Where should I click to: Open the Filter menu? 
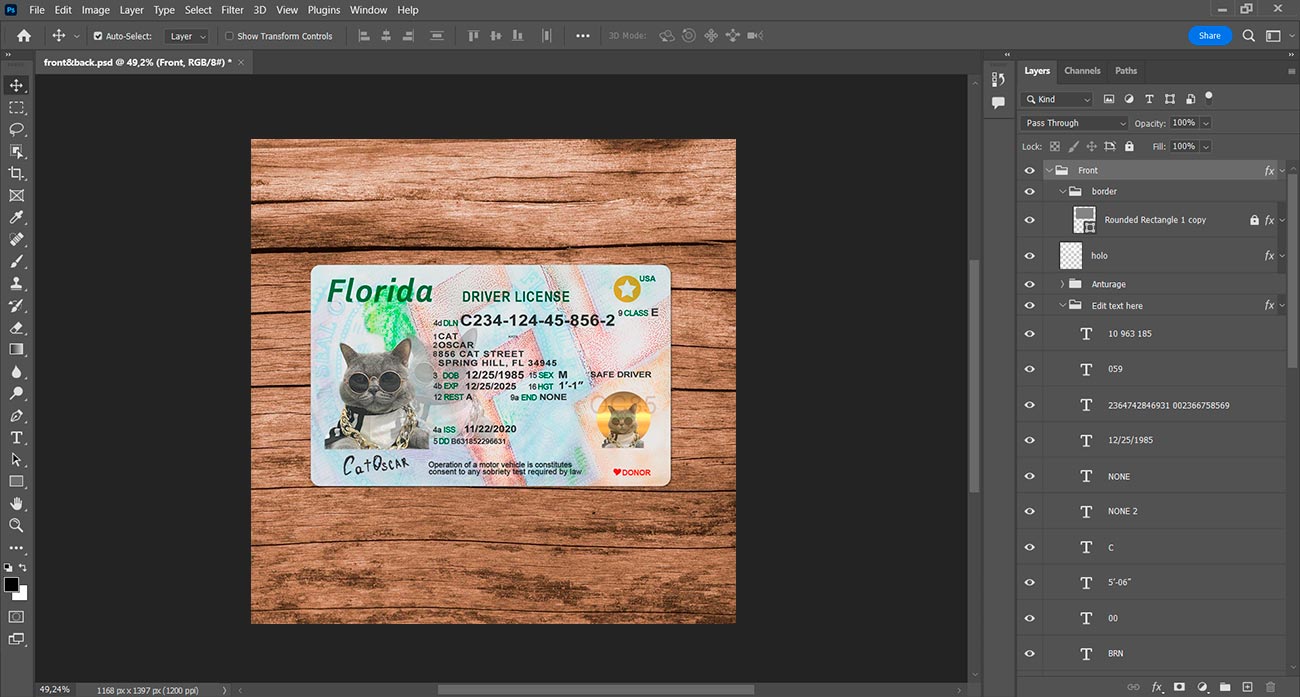[232, 10]
